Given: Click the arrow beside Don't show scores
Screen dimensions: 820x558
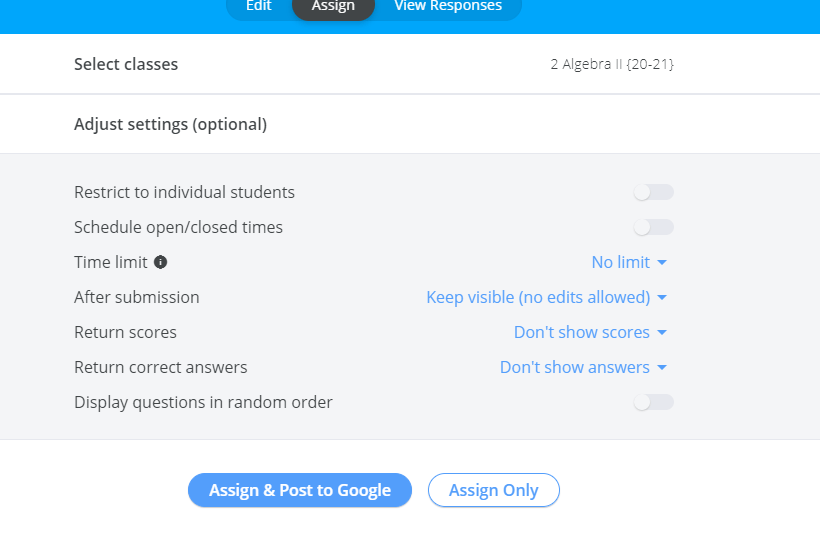Looking at the screenshot, I should pyautogui.click(x=661, y=333).
